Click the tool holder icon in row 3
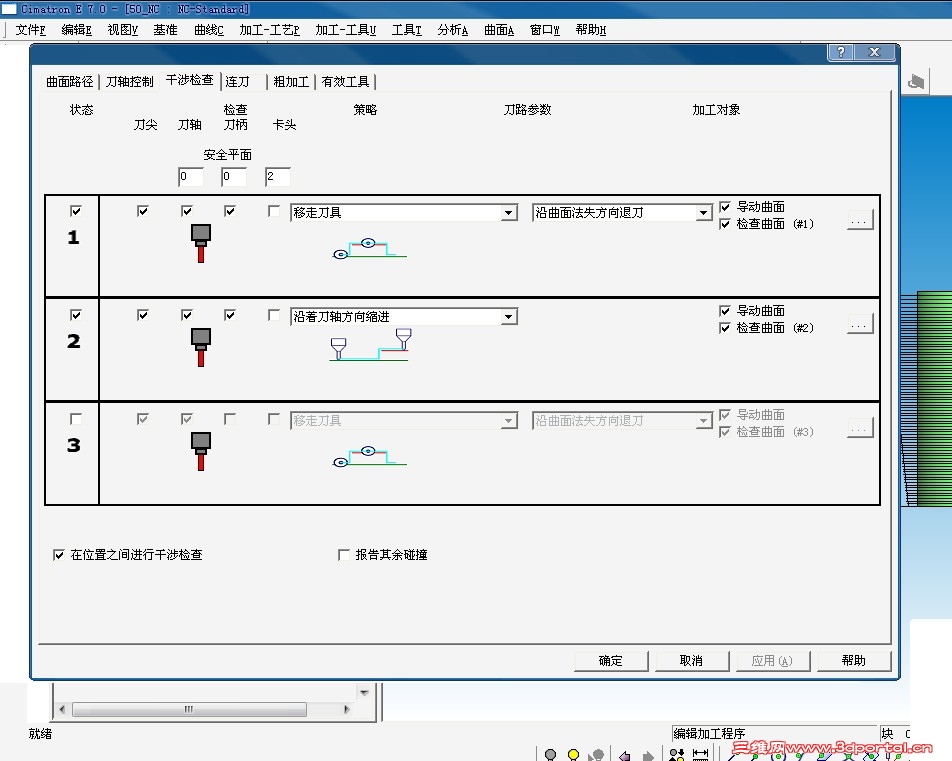This screenshot has height=761, width=952. tap(201, 451)
